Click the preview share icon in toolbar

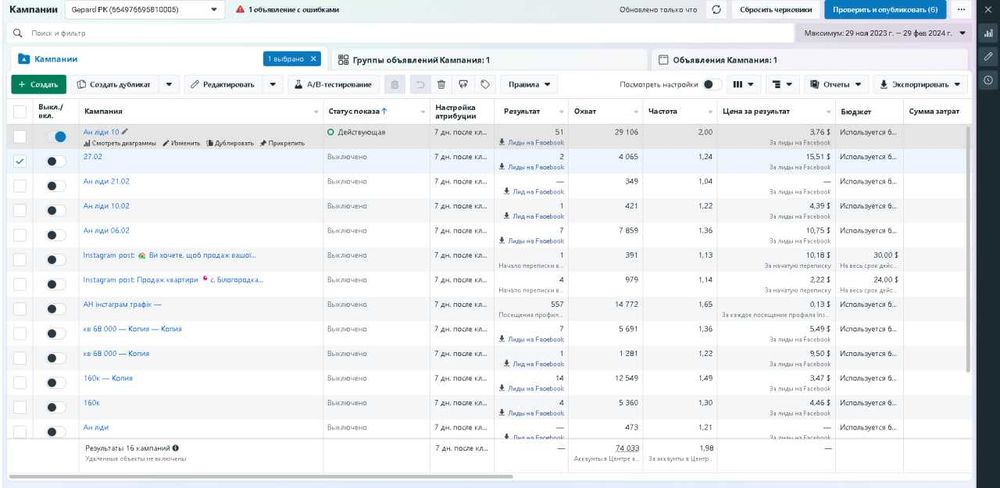point(464,84)
